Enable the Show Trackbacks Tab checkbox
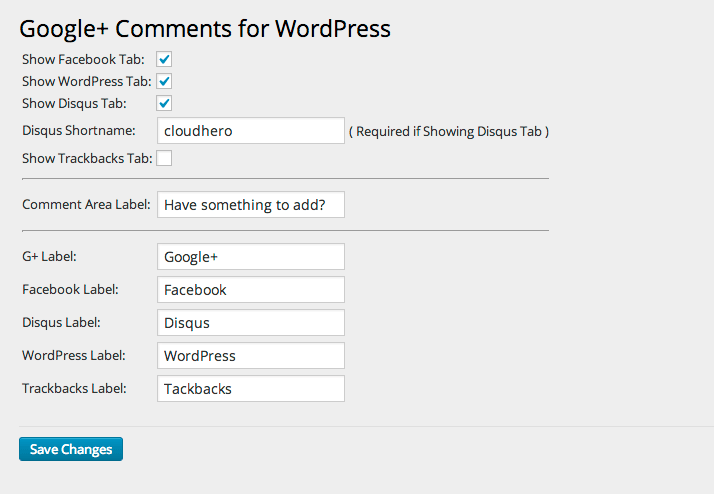Viewport: 714px width, 494px height. [x=164, y=158]
